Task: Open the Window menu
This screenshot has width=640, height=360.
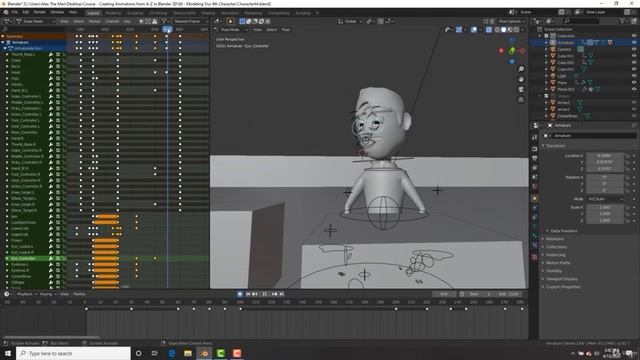Action: [x=57, y=12]
